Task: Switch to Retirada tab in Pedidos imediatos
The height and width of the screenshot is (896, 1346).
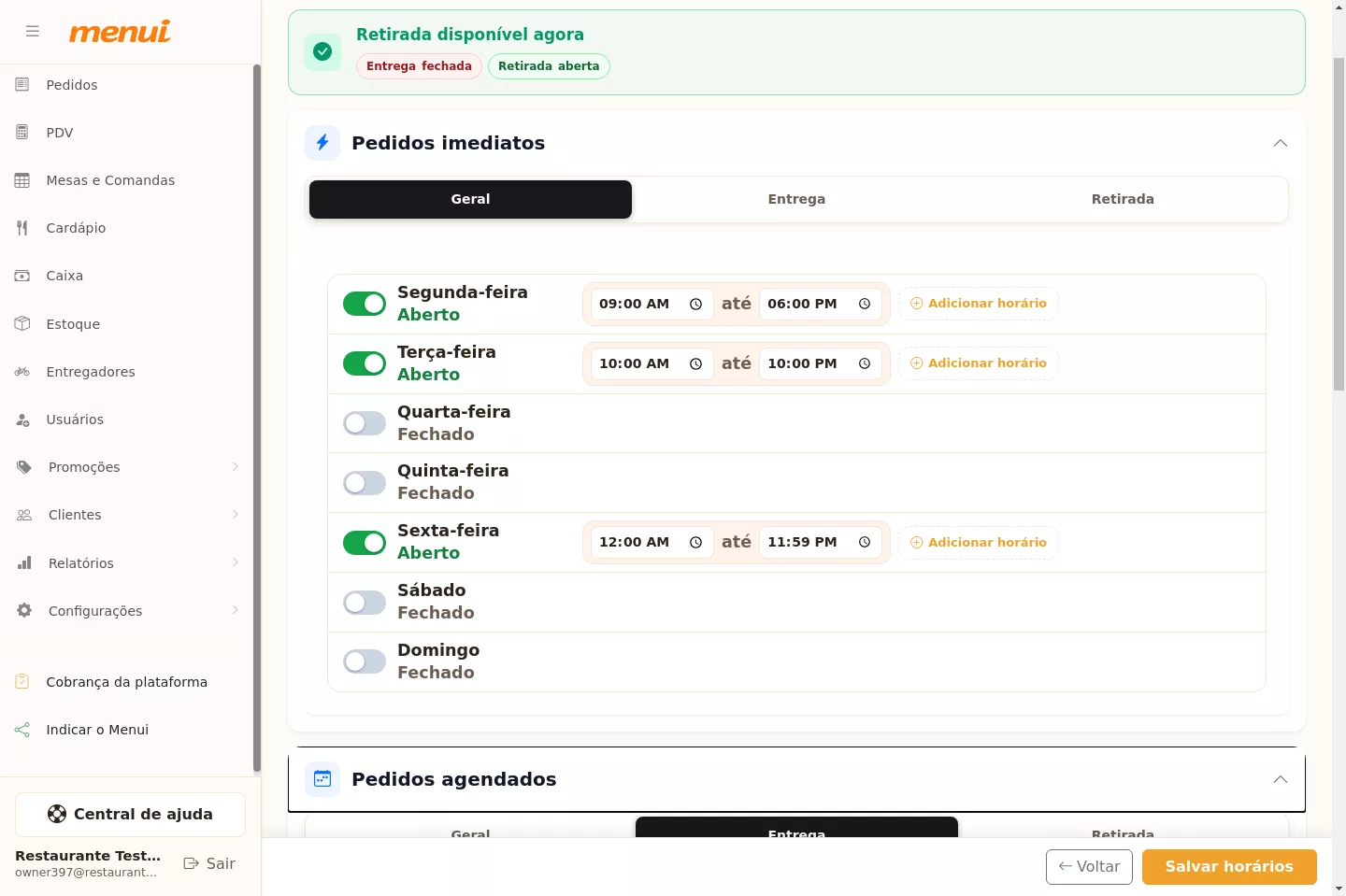Action: pos(1123,199)
